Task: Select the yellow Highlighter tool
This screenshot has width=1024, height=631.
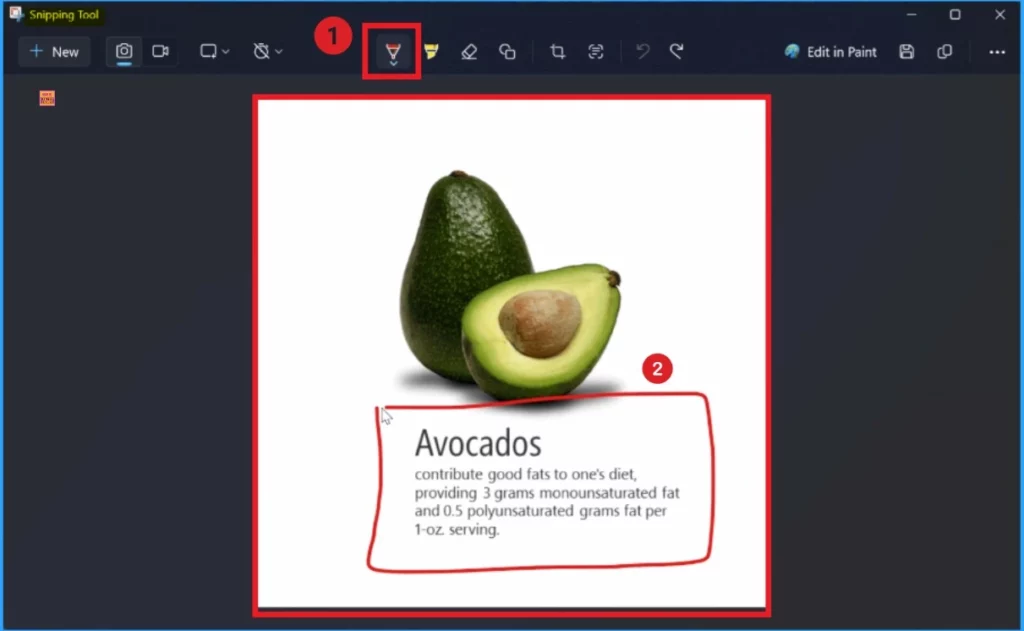Action: tap(431, 52)
